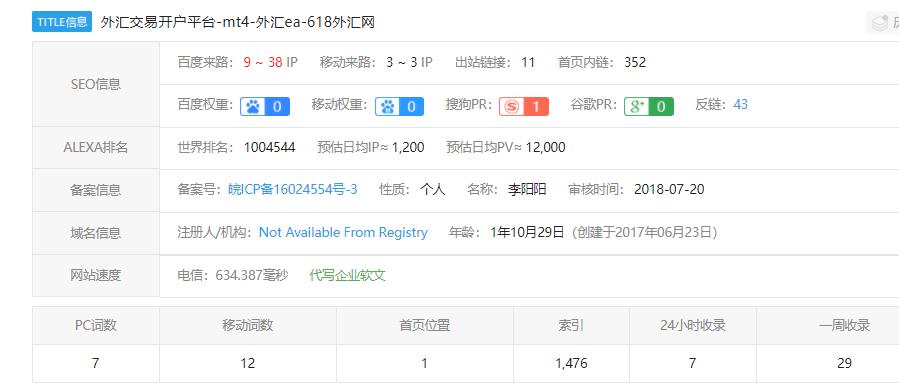Click the 域名信息 row header
Image resolution: width=899 pixels, height=388 pixels.
pyautogui.click(x=96, y=233)
